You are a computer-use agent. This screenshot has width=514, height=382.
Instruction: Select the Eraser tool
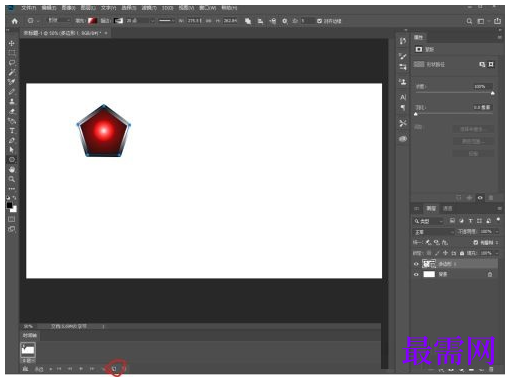point(12,111)
